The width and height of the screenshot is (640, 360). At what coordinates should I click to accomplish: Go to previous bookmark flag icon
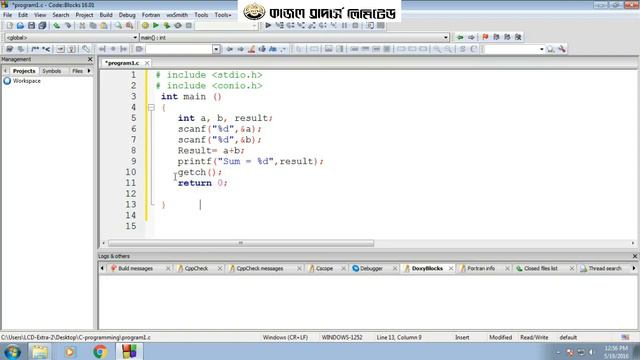(496, 37)
